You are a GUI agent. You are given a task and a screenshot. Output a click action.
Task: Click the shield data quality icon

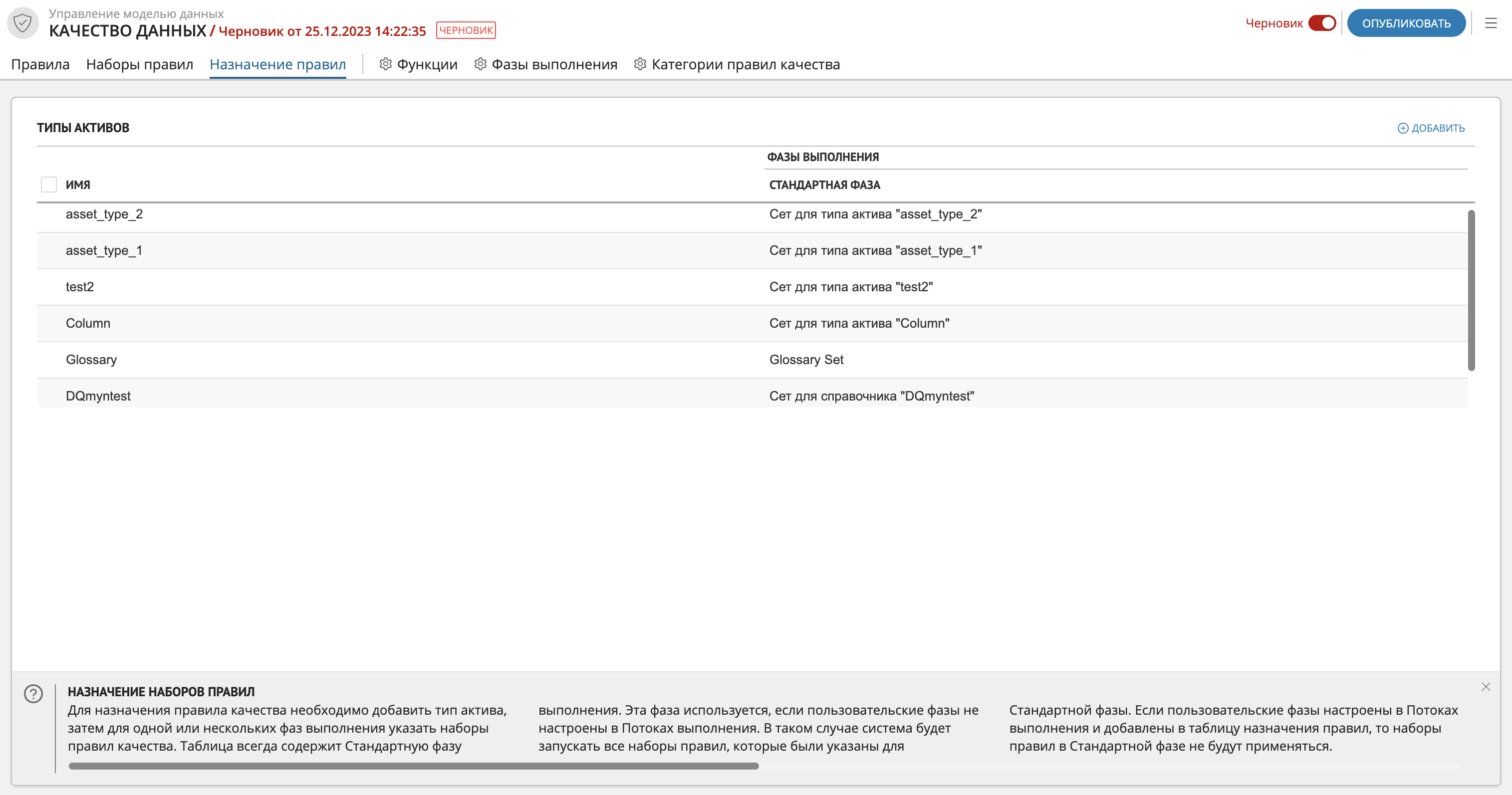tap(22, 23)
